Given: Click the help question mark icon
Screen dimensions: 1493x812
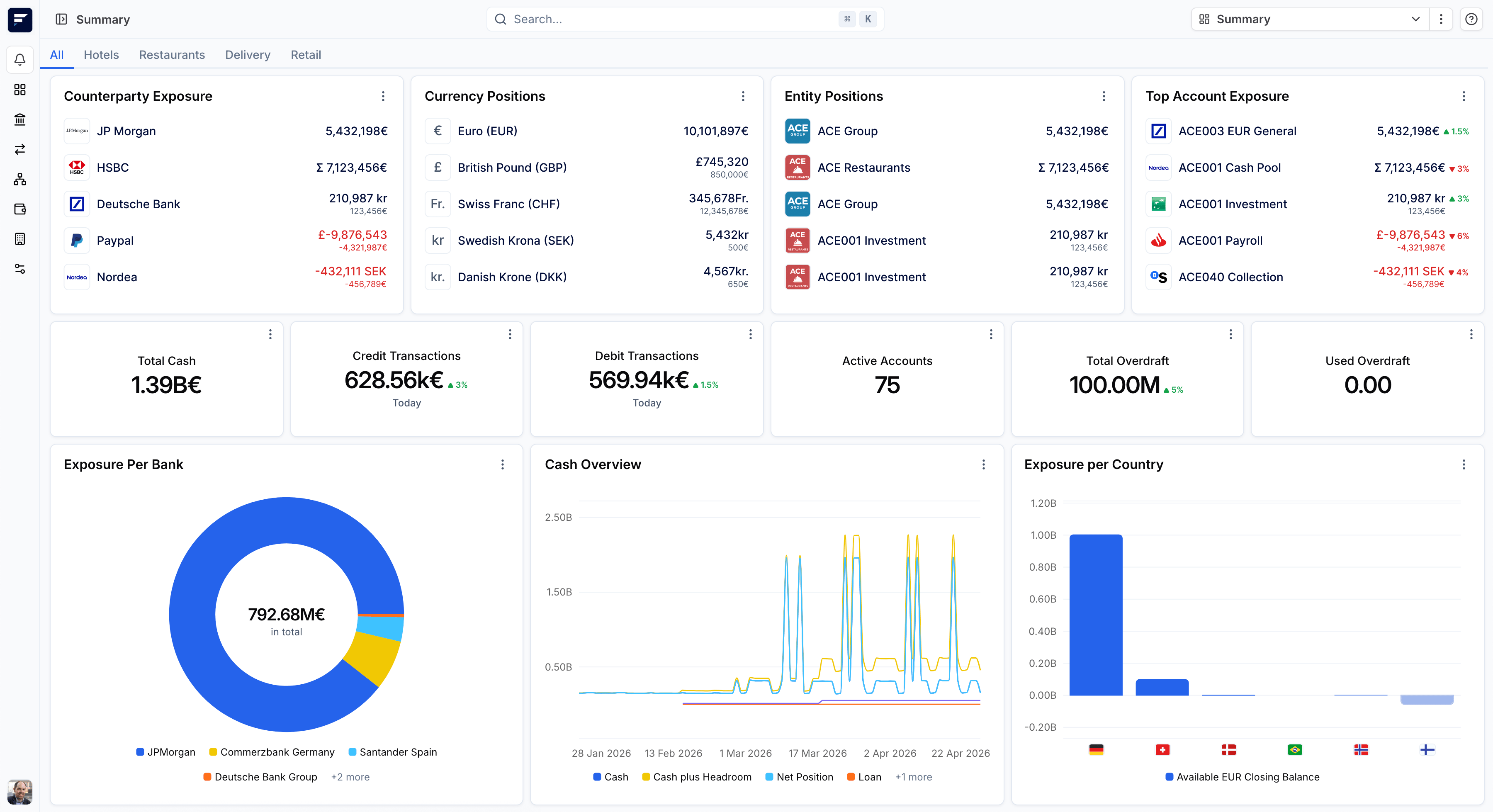Looking at the screenshot, I should 1471,19.
